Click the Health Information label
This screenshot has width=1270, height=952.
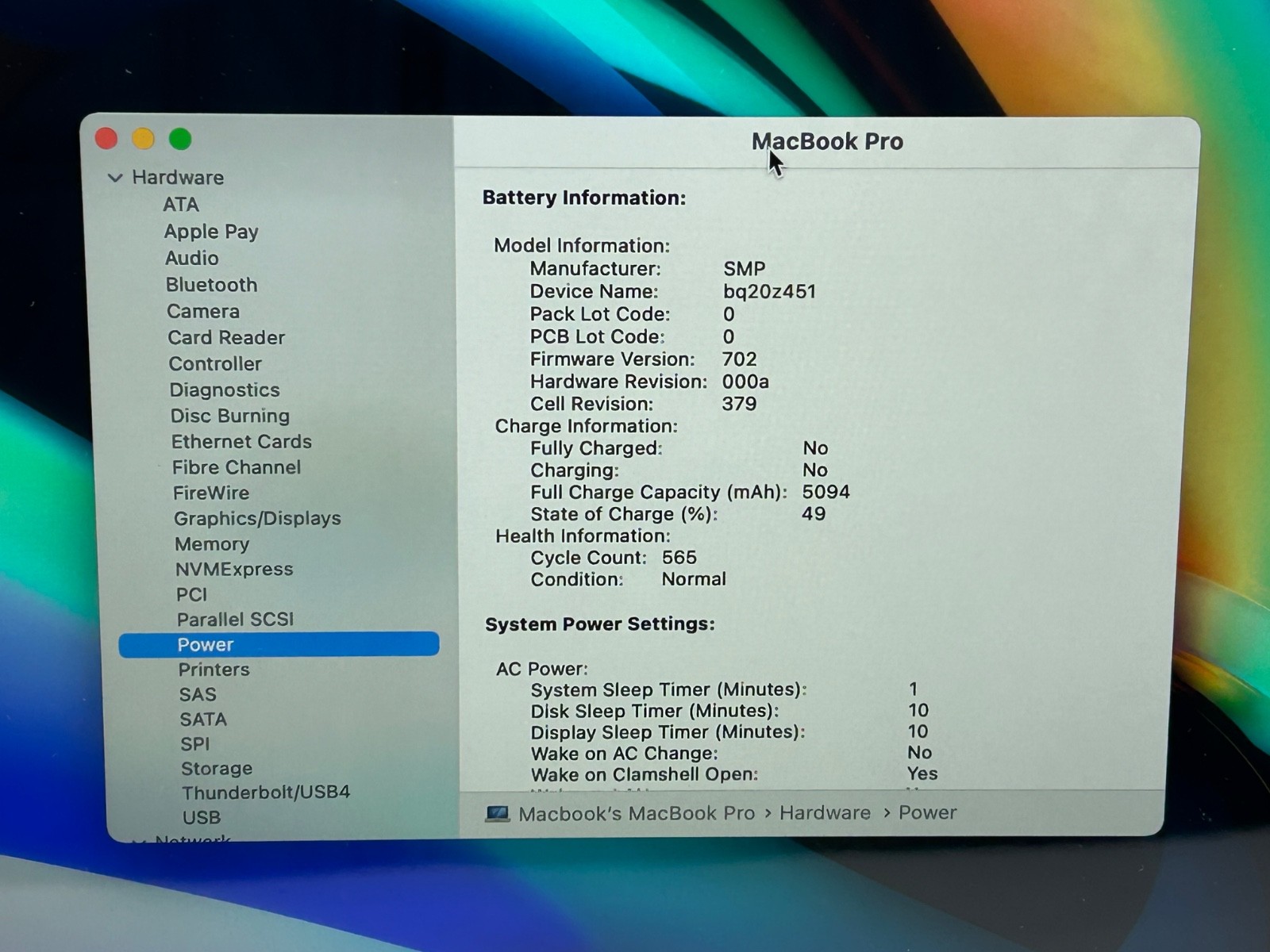[x=583, y=535]
